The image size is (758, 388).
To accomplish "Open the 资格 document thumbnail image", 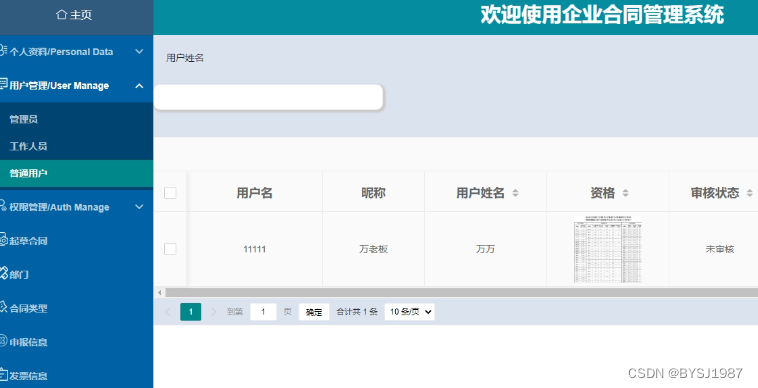I will 608,249.
